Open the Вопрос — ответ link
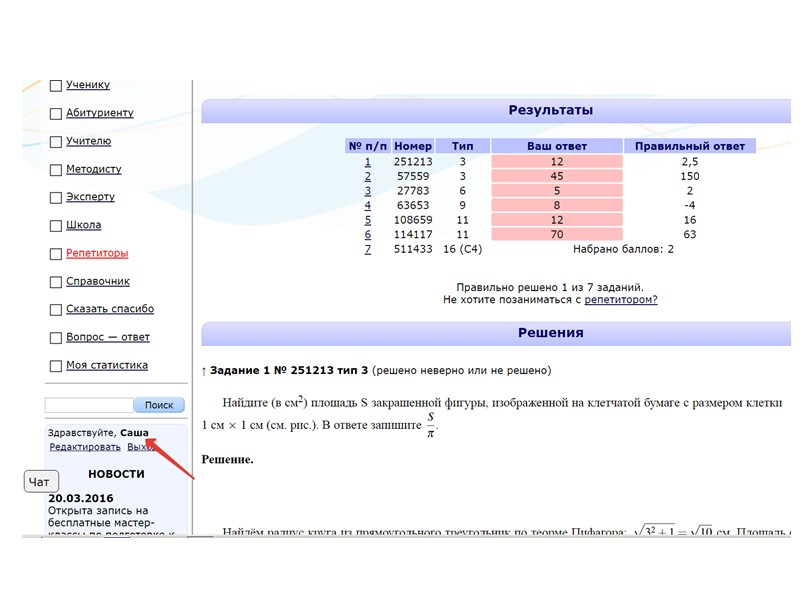The width and height of the screenshot is (800, 600). click(x=108, y=337)
